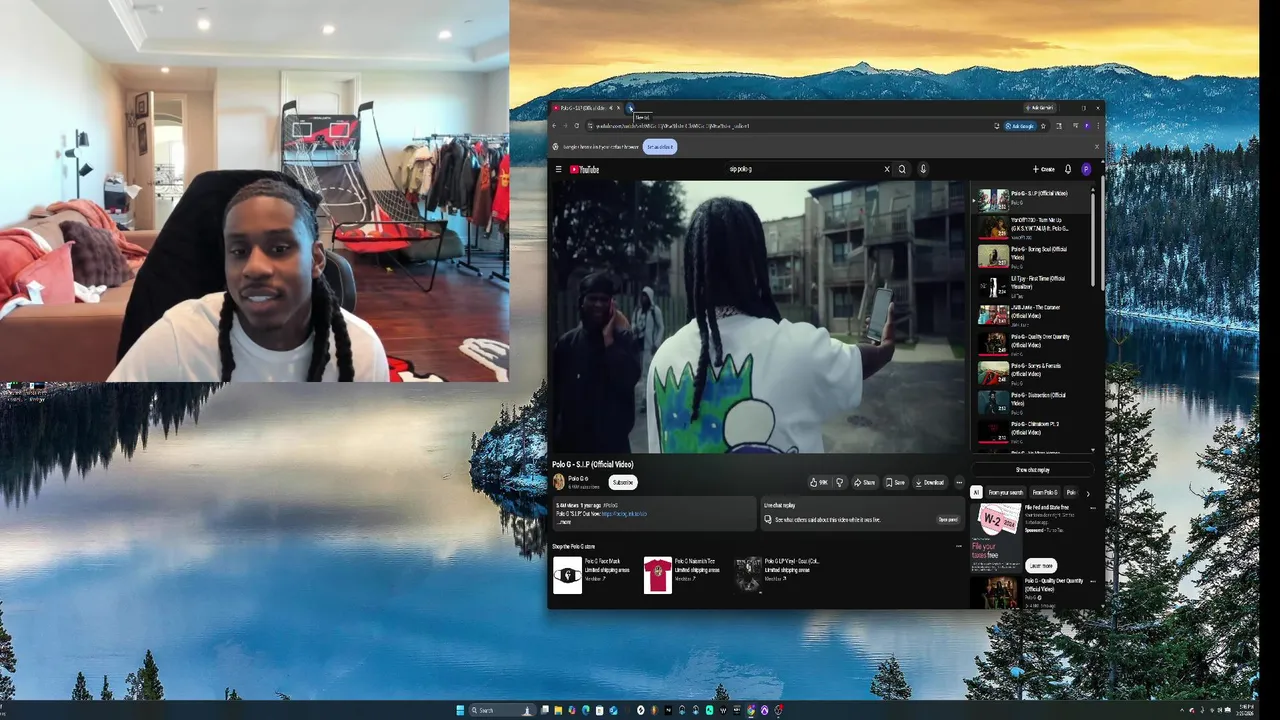Clear the search text with the X

pos(886,169)
